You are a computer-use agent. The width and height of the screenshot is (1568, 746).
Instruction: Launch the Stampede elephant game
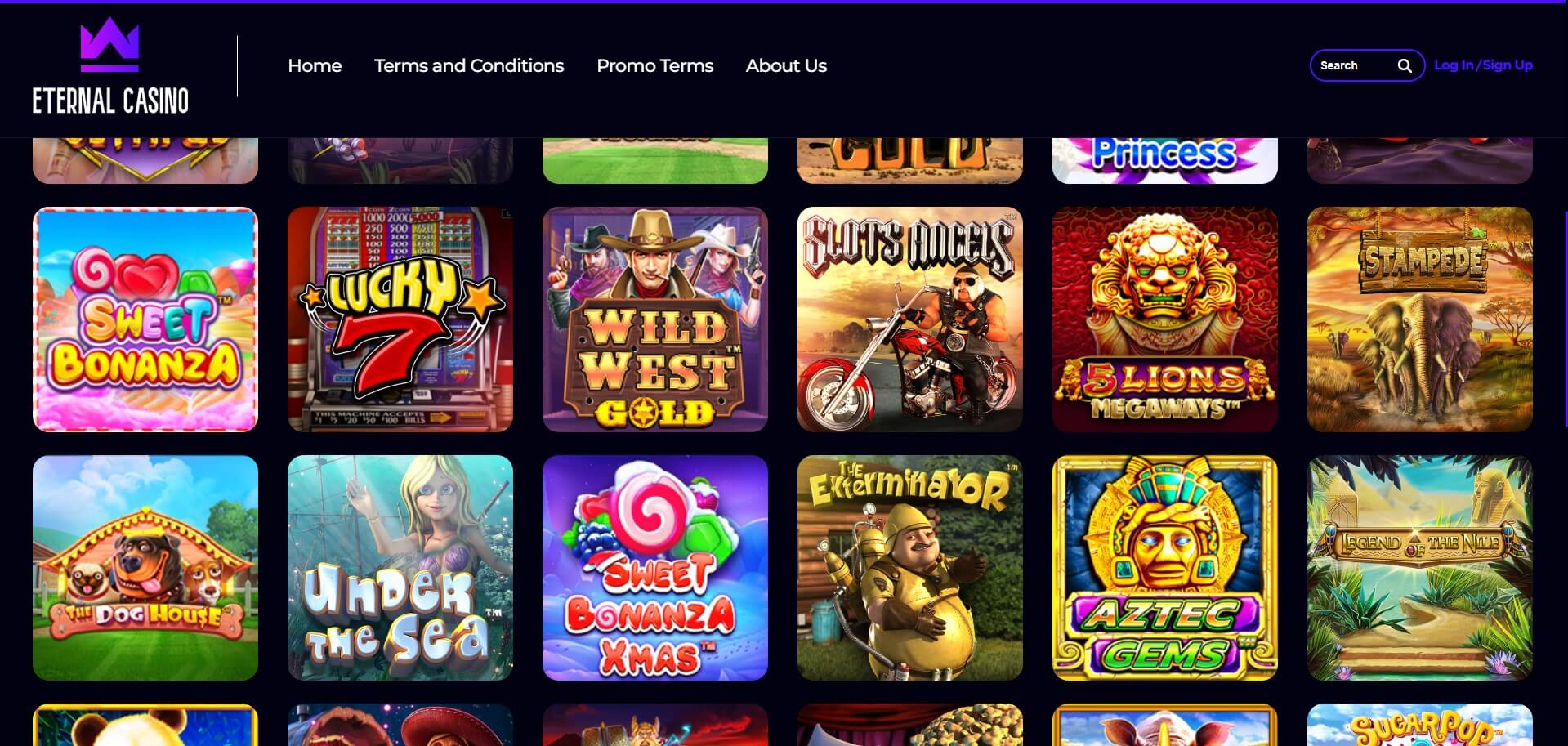(1420, 319)
